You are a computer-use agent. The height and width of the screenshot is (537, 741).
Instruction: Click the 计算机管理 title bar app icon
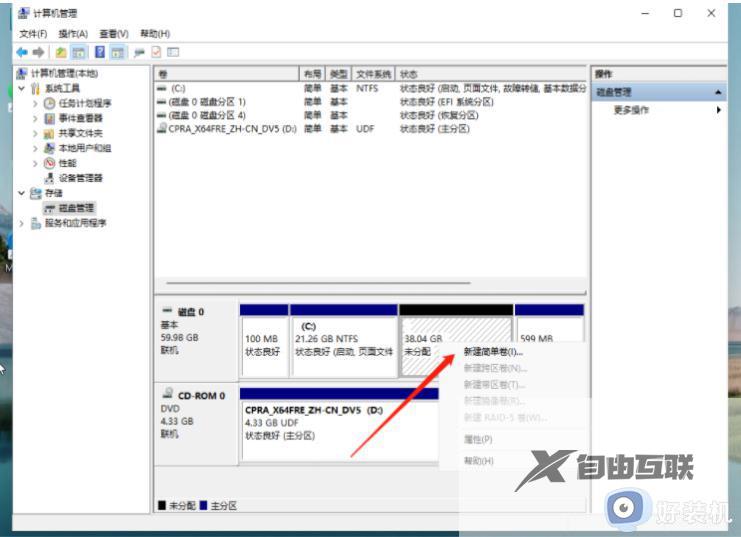(x=23, y=13)
